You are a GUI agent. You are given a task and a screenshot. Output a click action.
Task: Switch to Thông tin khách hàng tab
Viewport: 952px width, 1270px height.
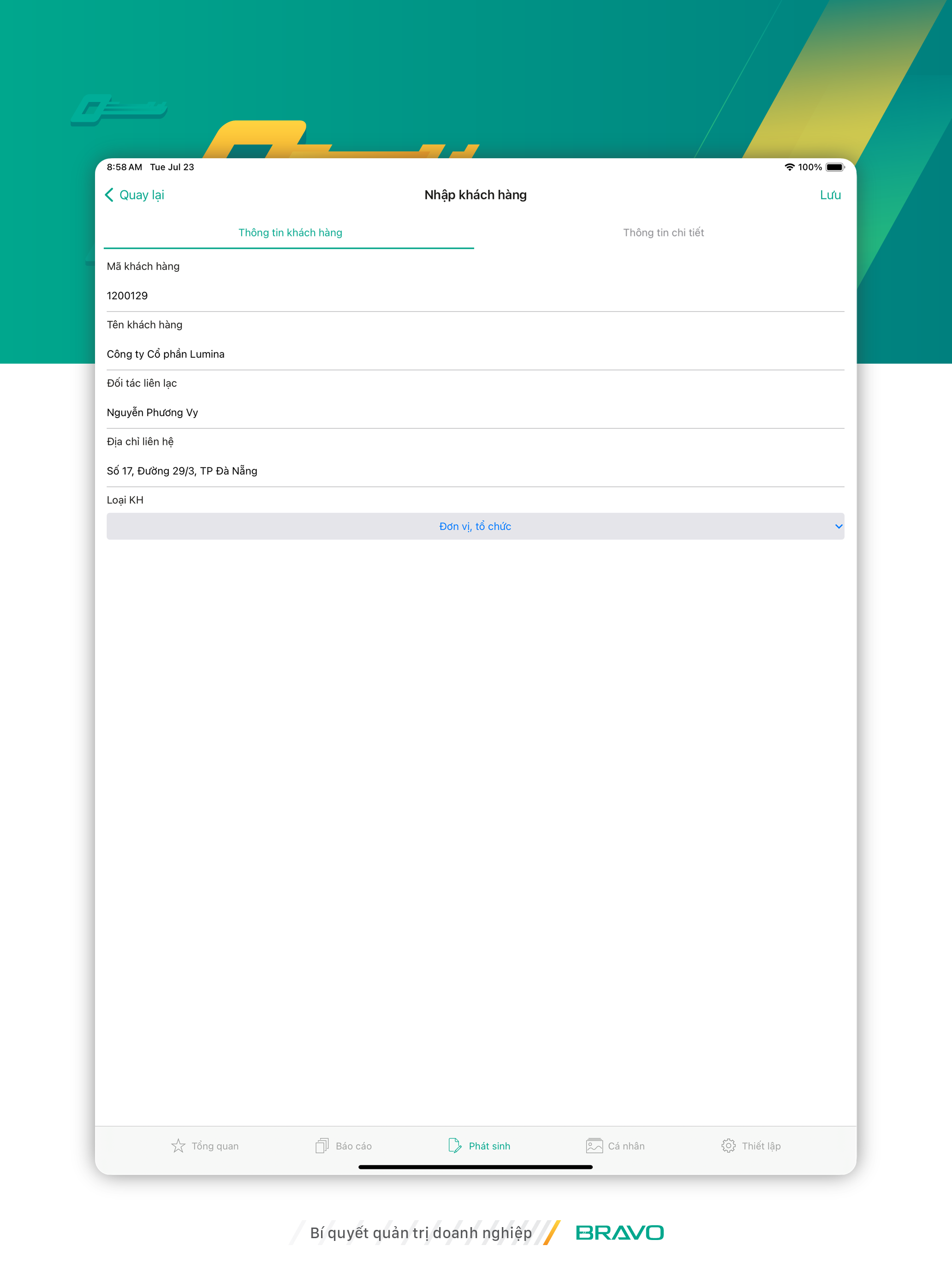click(290, 233)
